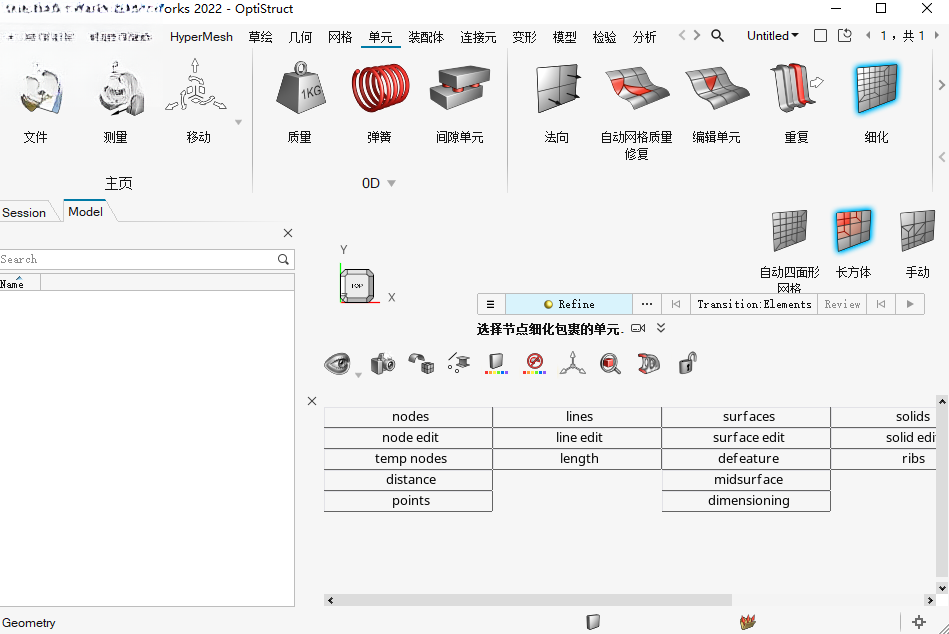
Task: Open the ellipsis options in guide bar
Action: point(647,304)
